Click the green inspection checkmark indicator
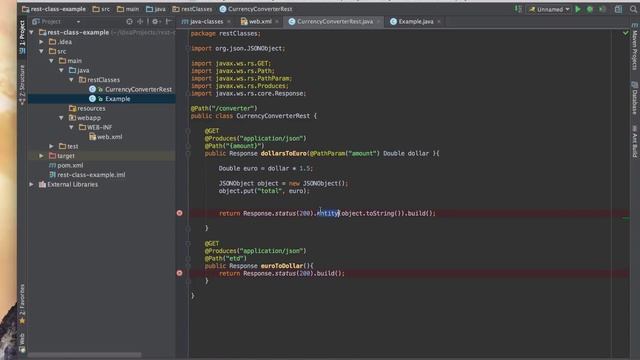The width and height of the screenshot is (640, 360). pos(626,33)
